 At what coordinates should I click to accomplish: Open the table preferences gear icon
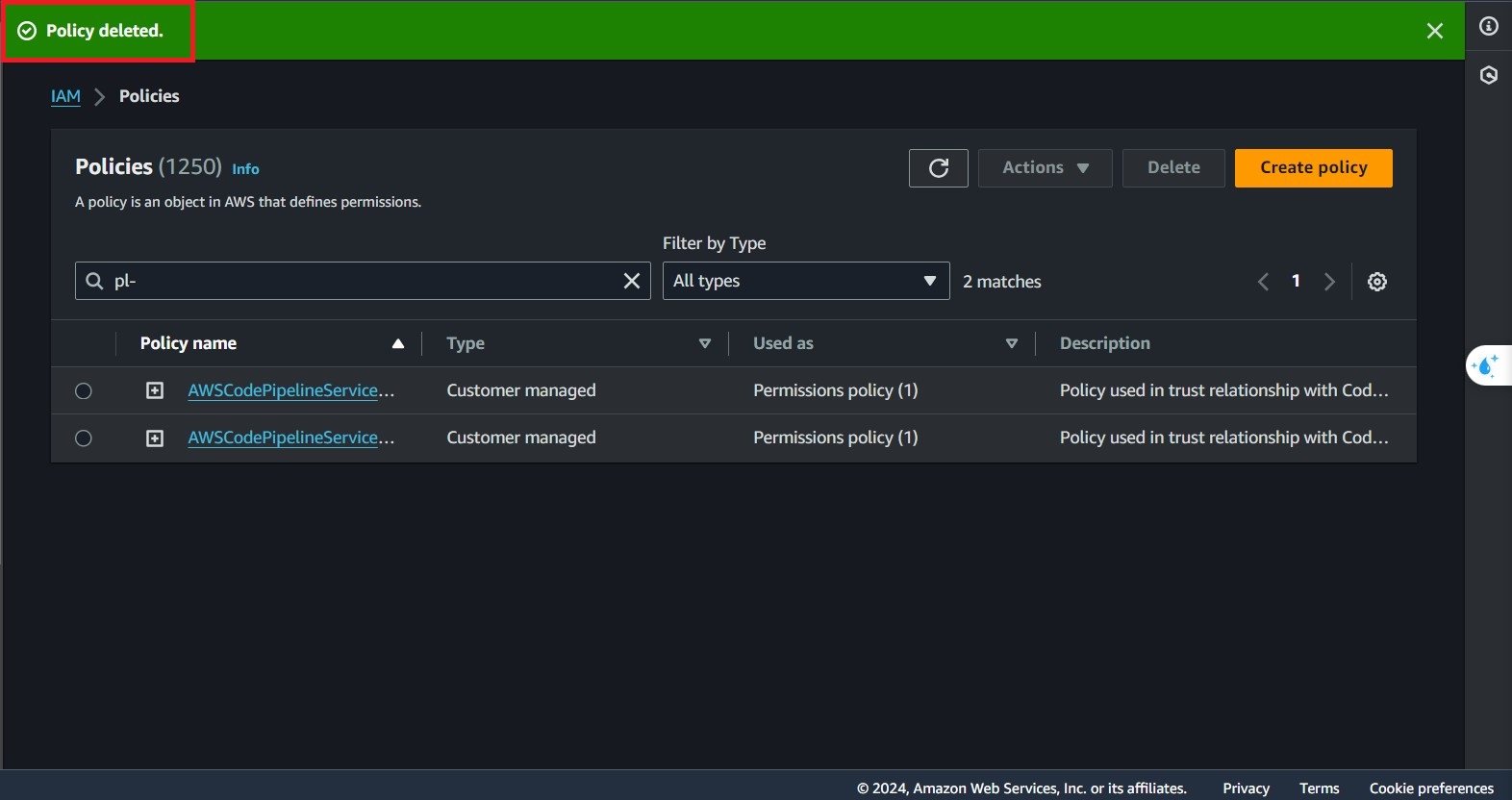pyautogui.click(x=1376, y=282)
